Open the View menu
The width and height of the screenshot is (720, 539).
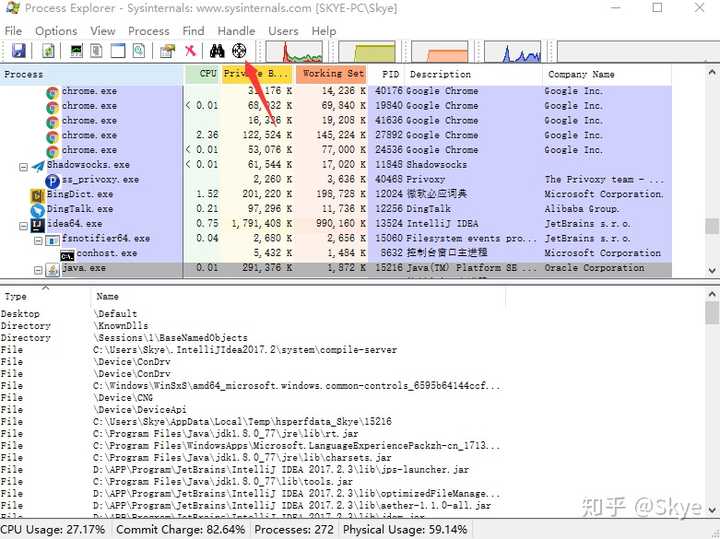(x=103, y=31)
